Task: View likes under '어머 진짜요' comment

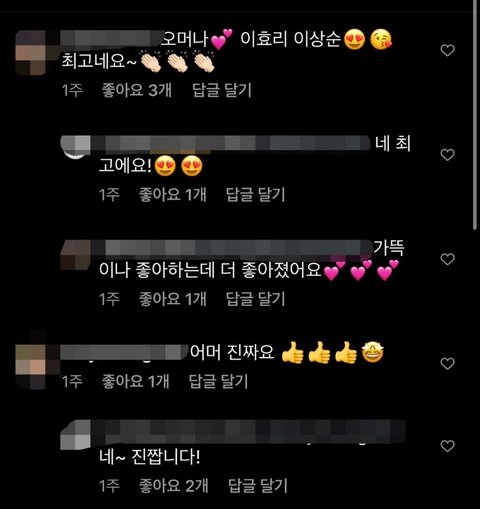Action: (x=135, y=381)
